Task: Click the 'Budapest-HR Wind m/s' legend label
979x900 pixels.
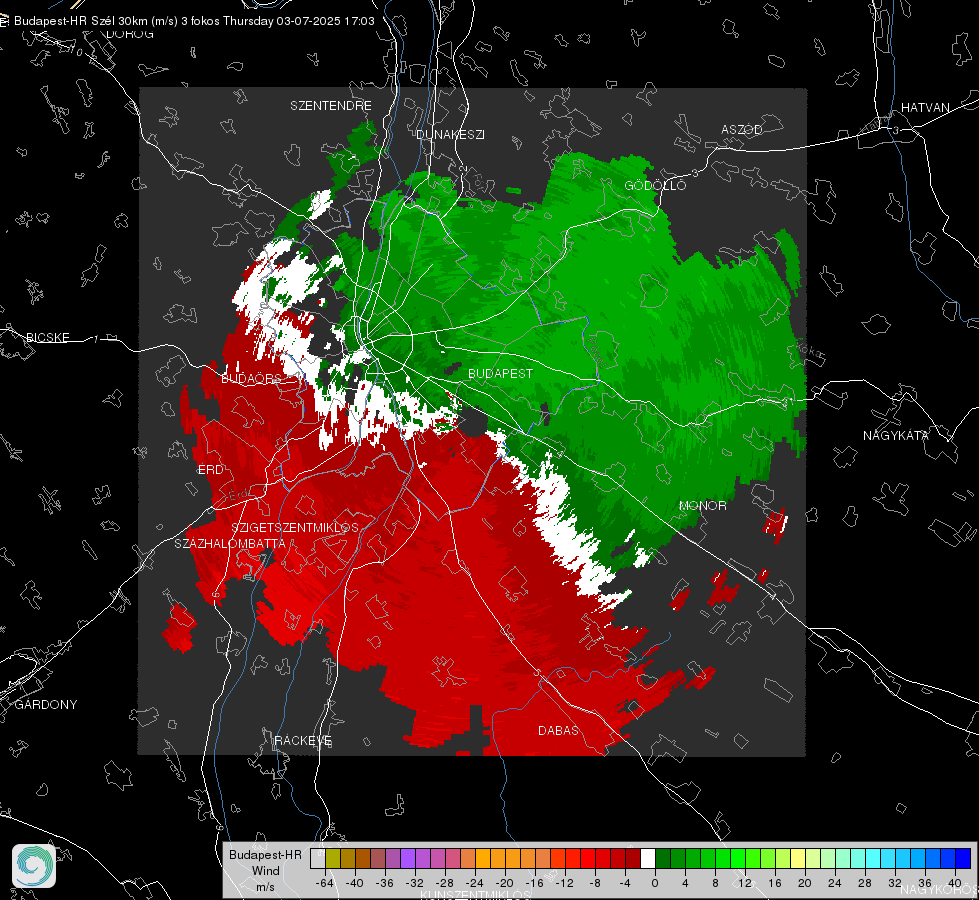Action: (x=265, y=871)
